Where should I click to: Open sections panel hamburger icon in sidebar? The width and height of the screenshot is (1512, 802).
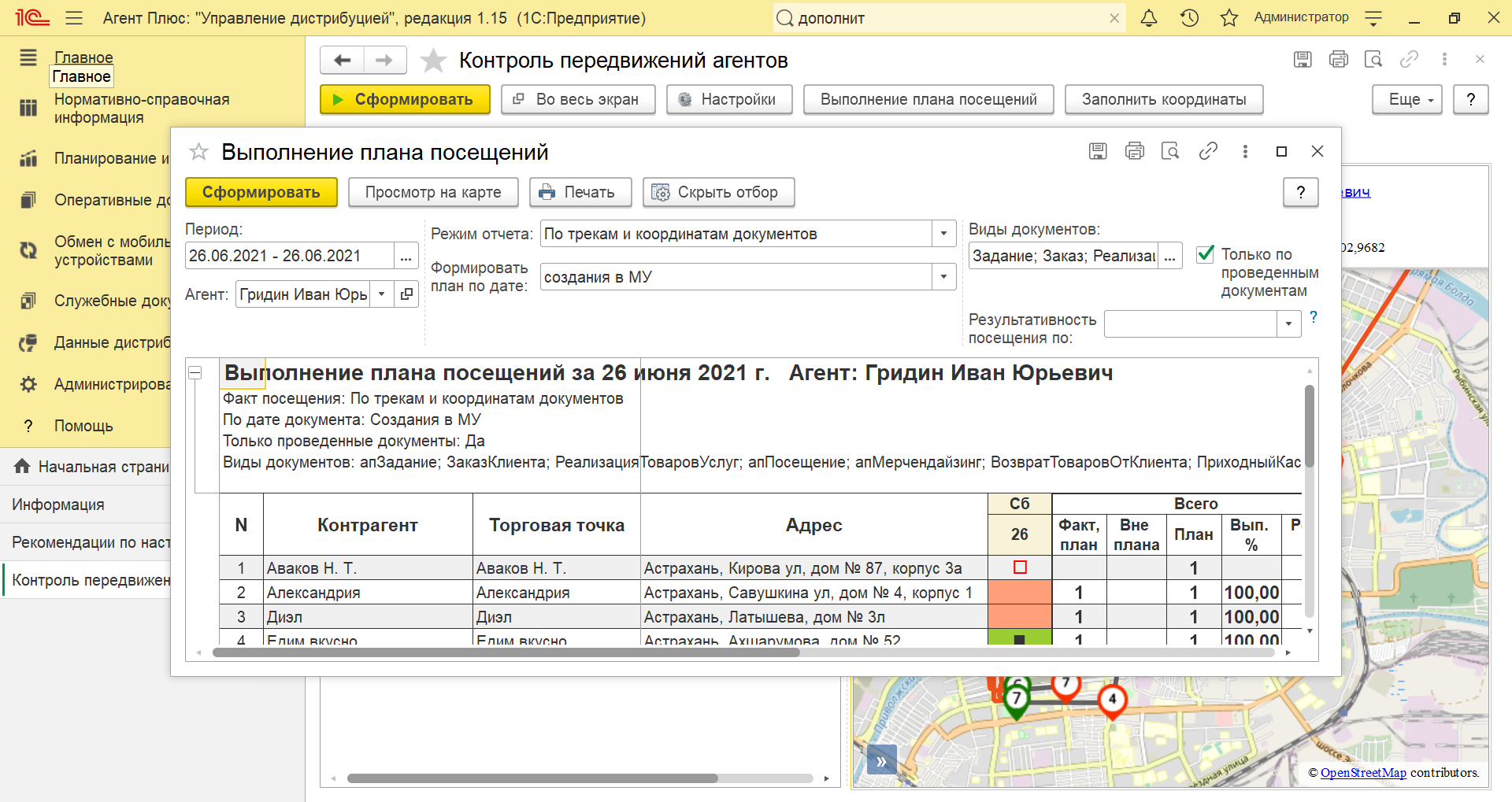coord(28,57)
